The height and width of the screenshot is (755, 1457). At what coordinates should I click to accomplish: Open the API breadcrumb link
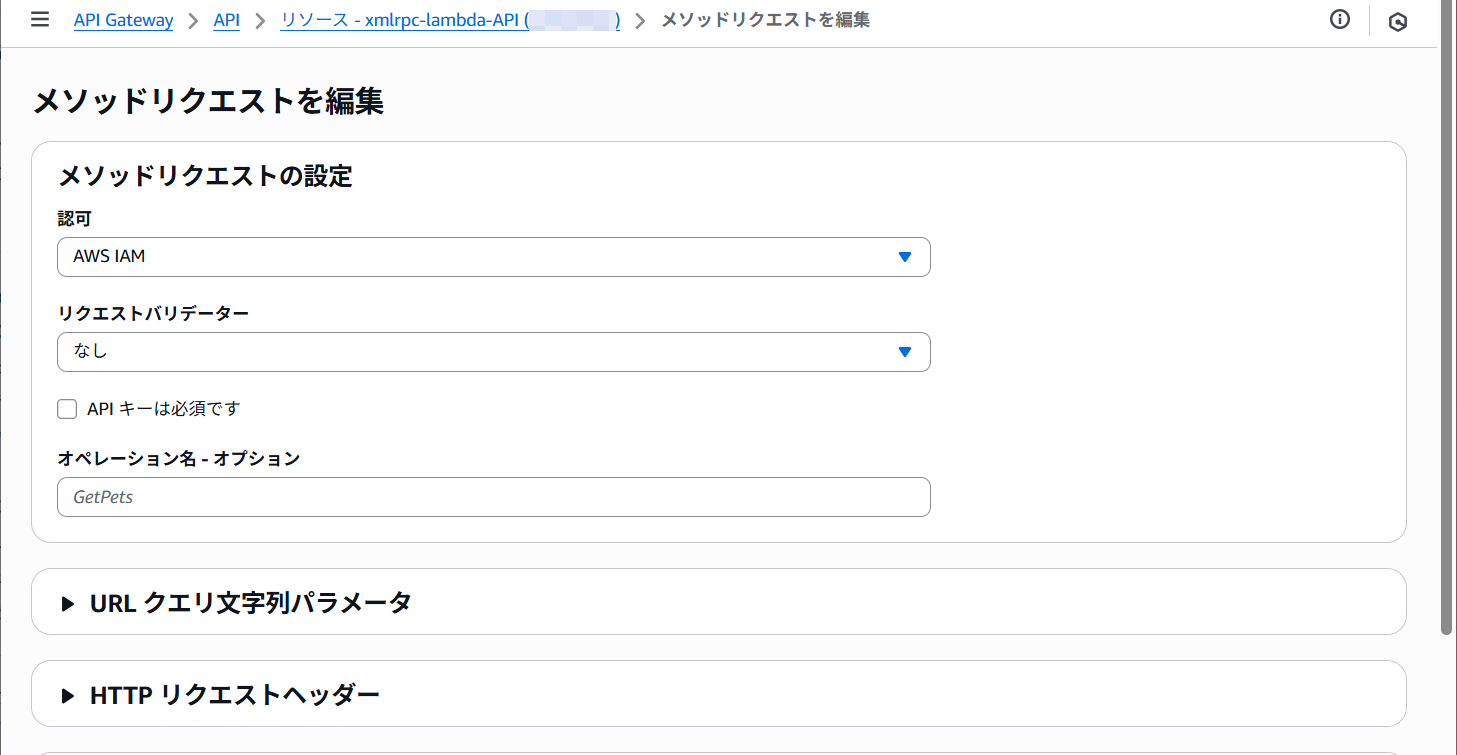(x=227, y=20)
